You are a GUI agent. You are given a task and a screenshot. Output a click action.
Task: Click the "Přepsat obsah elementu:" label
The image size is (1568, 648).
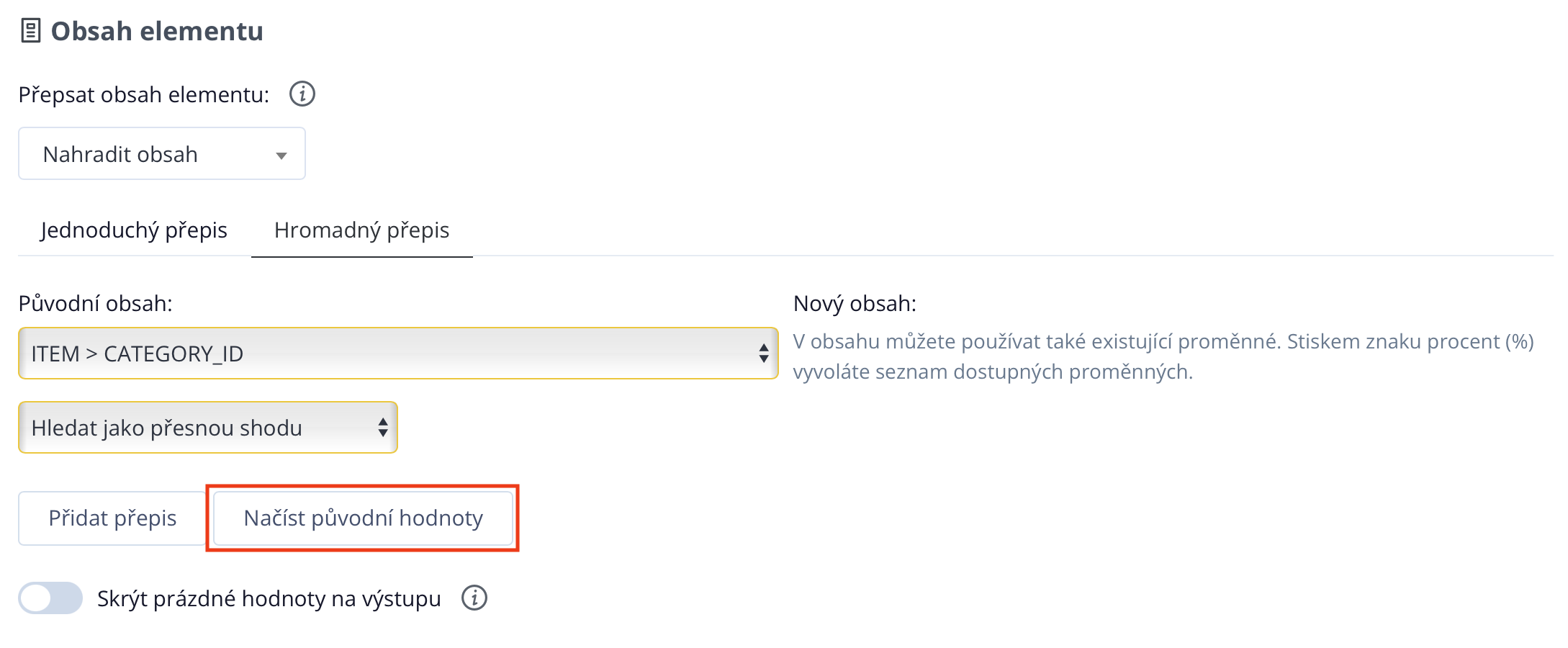coord(144,94)
